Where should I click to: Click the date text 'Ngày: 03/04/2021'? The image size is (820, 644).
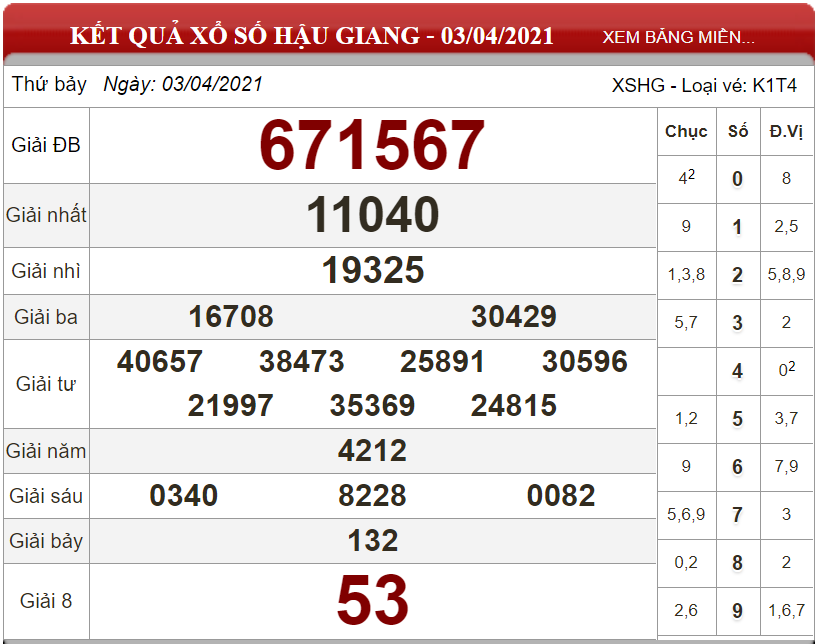pyautogui.click(x=183, y=84)
